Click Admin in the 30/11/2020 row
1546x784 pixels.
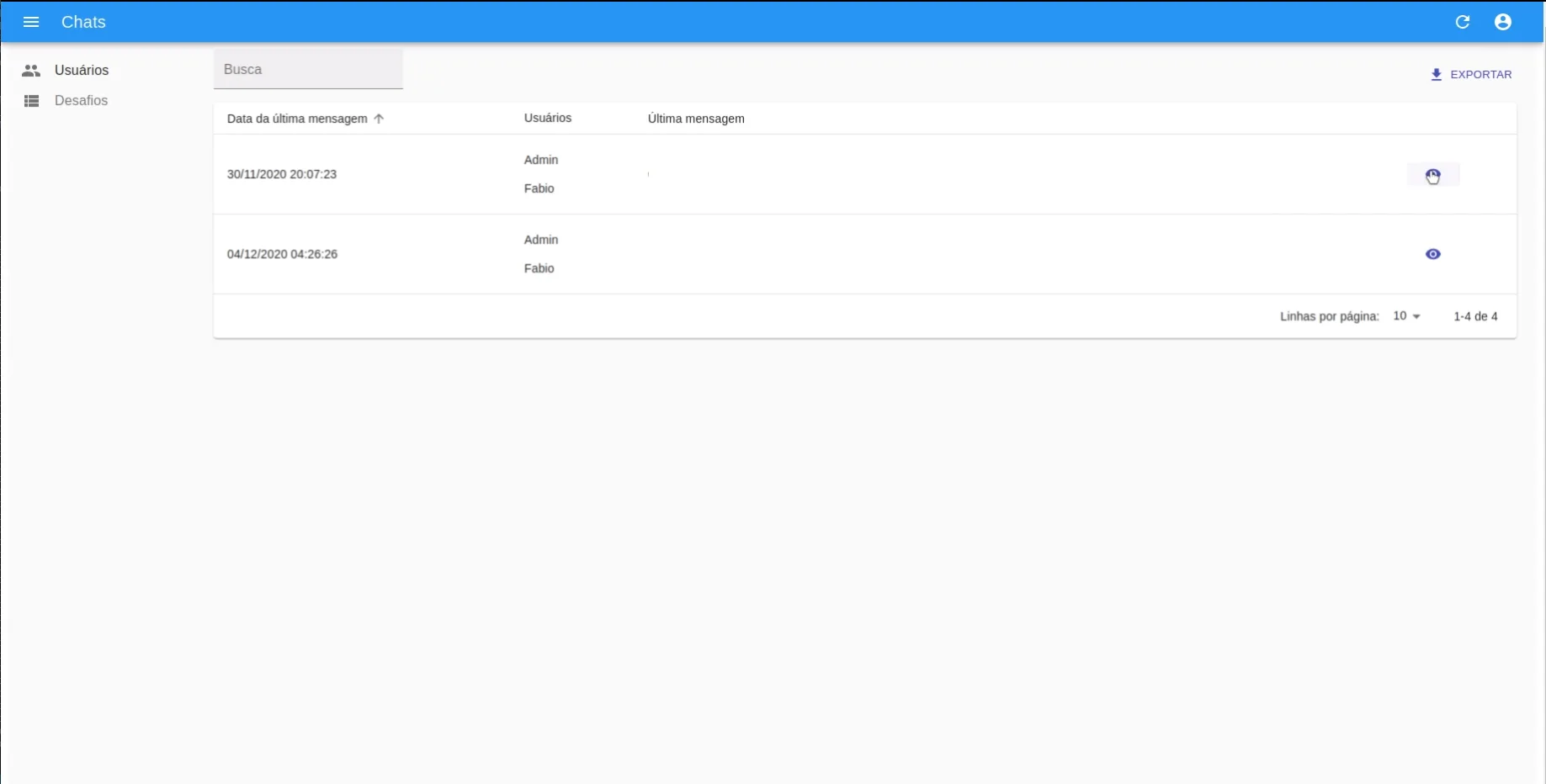pyautogui.click(x=541, y=160)
